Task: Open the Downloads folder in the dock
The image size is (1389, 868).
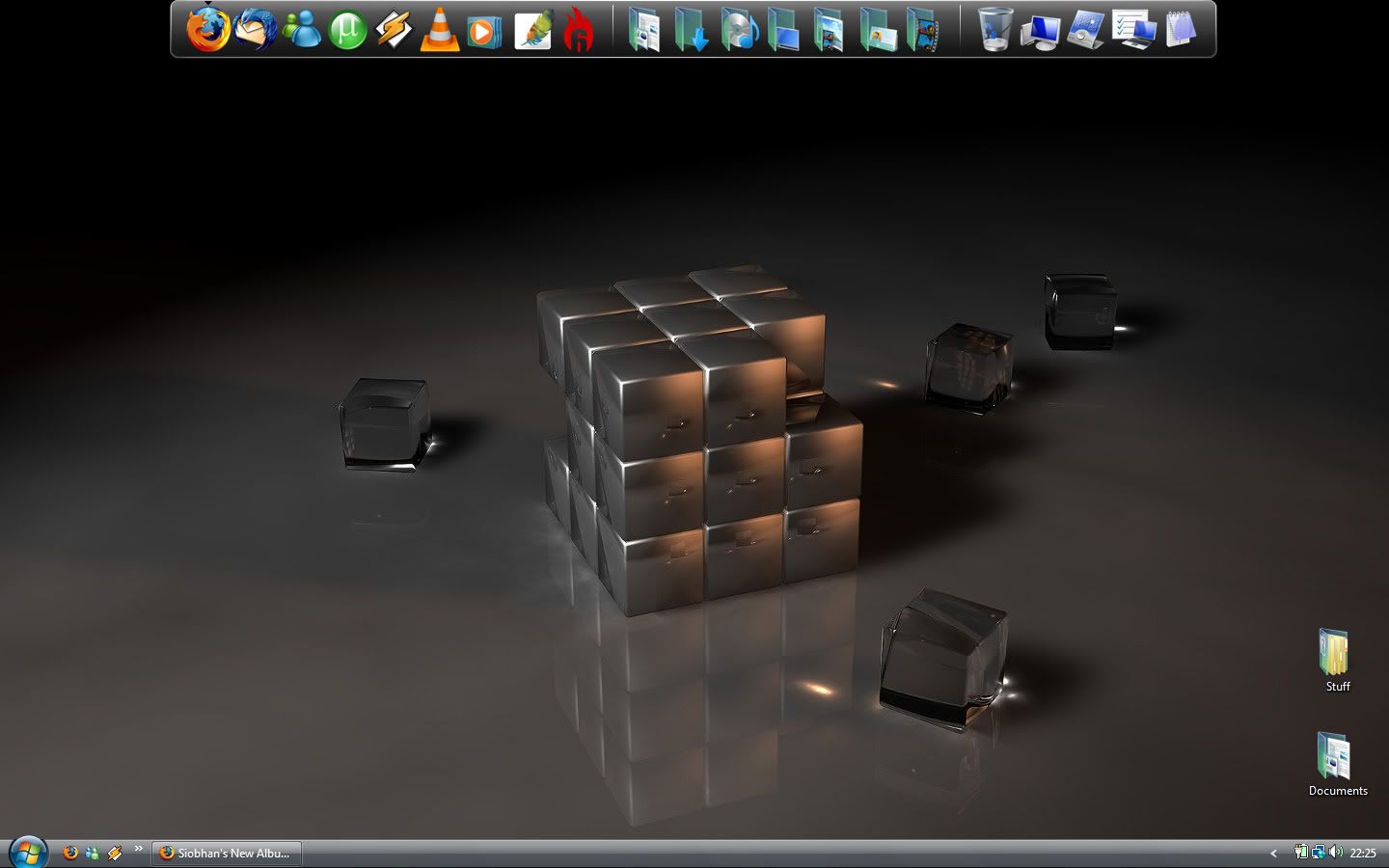Action: [691, 30]
